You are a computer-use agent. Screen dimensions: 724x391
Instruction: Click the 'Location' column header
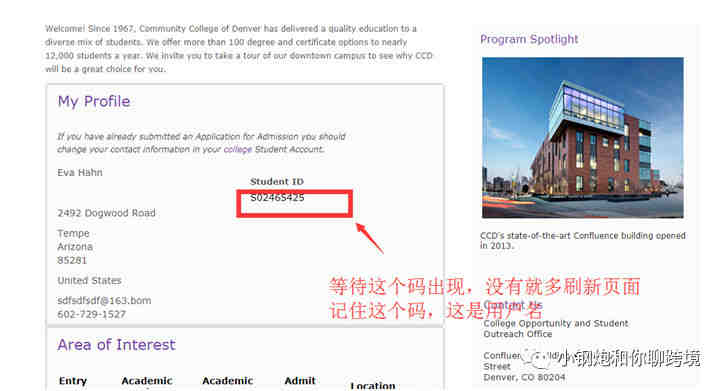point(373,385)
